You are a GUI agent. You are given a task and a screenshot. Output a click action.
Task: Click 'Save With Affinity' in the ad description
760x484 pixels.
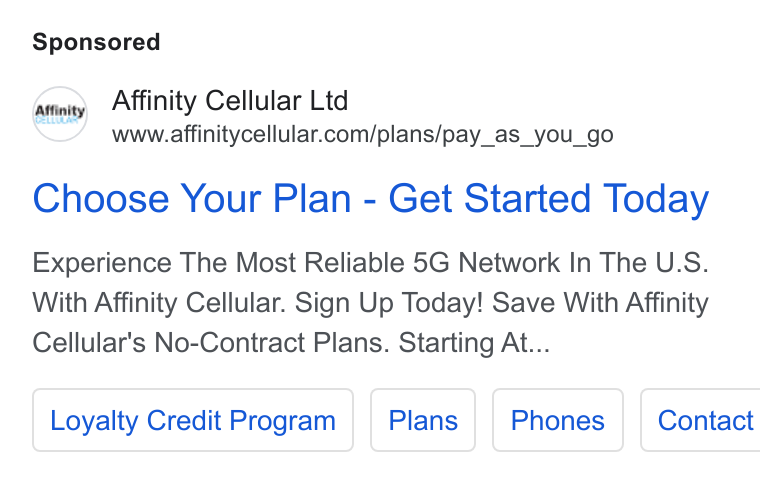(x=601, y=303)
